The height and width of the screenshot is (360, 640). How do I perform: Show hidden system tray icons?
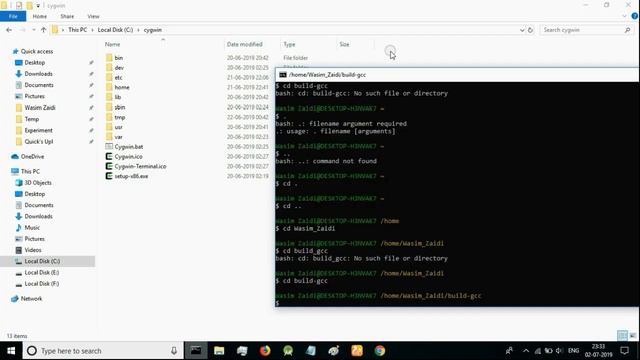tap(526, 351)
